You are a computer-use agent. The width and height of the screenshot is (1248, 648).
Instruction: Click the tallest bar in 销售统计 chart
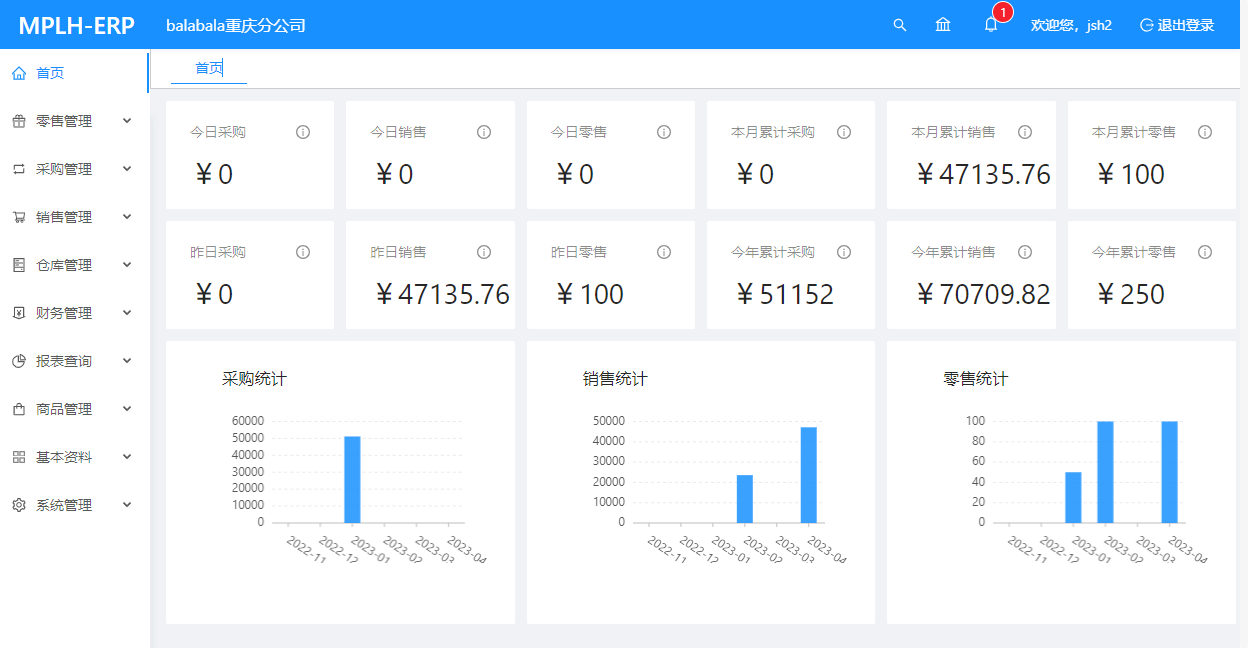coord(809,475)
